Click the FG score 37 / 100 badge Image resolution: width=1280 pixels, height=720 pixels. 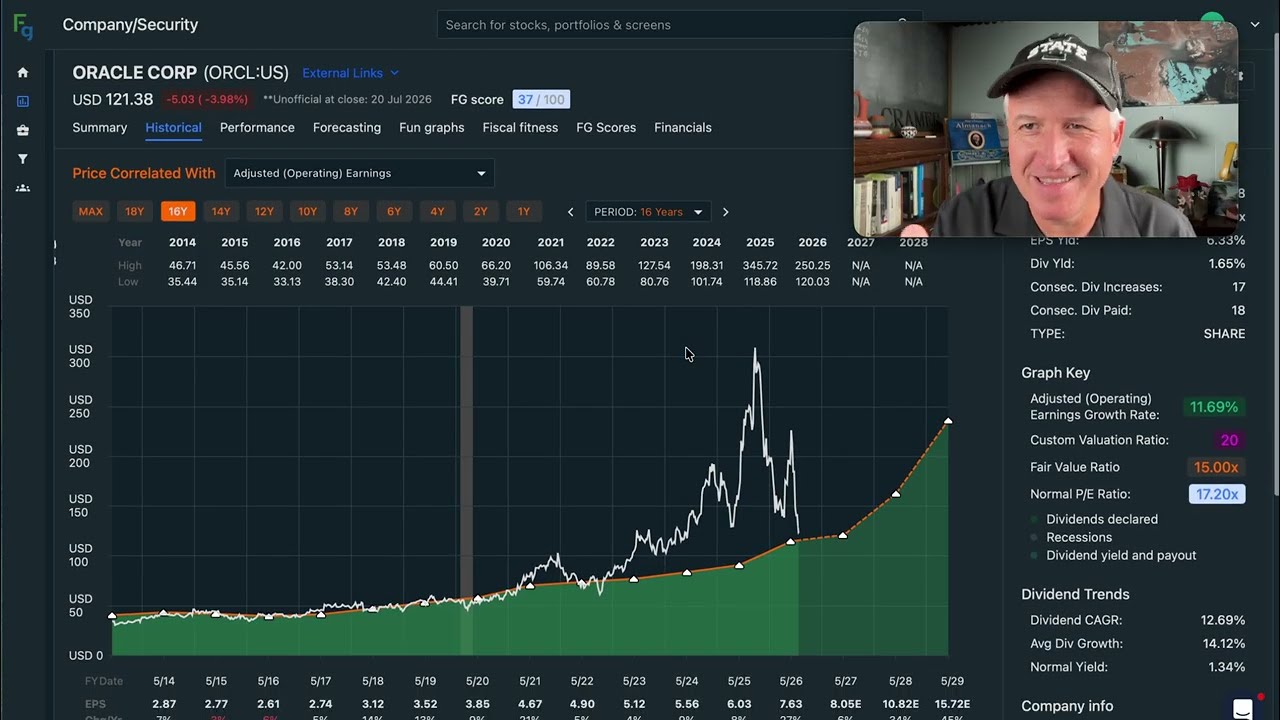(x=541, y=99)
